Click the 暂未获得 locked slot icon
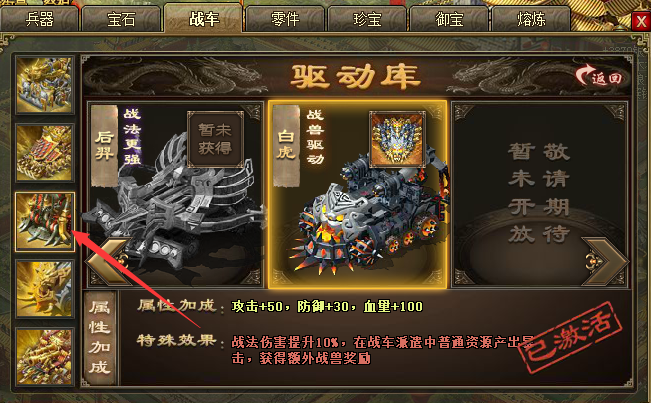 pos(215,139)
